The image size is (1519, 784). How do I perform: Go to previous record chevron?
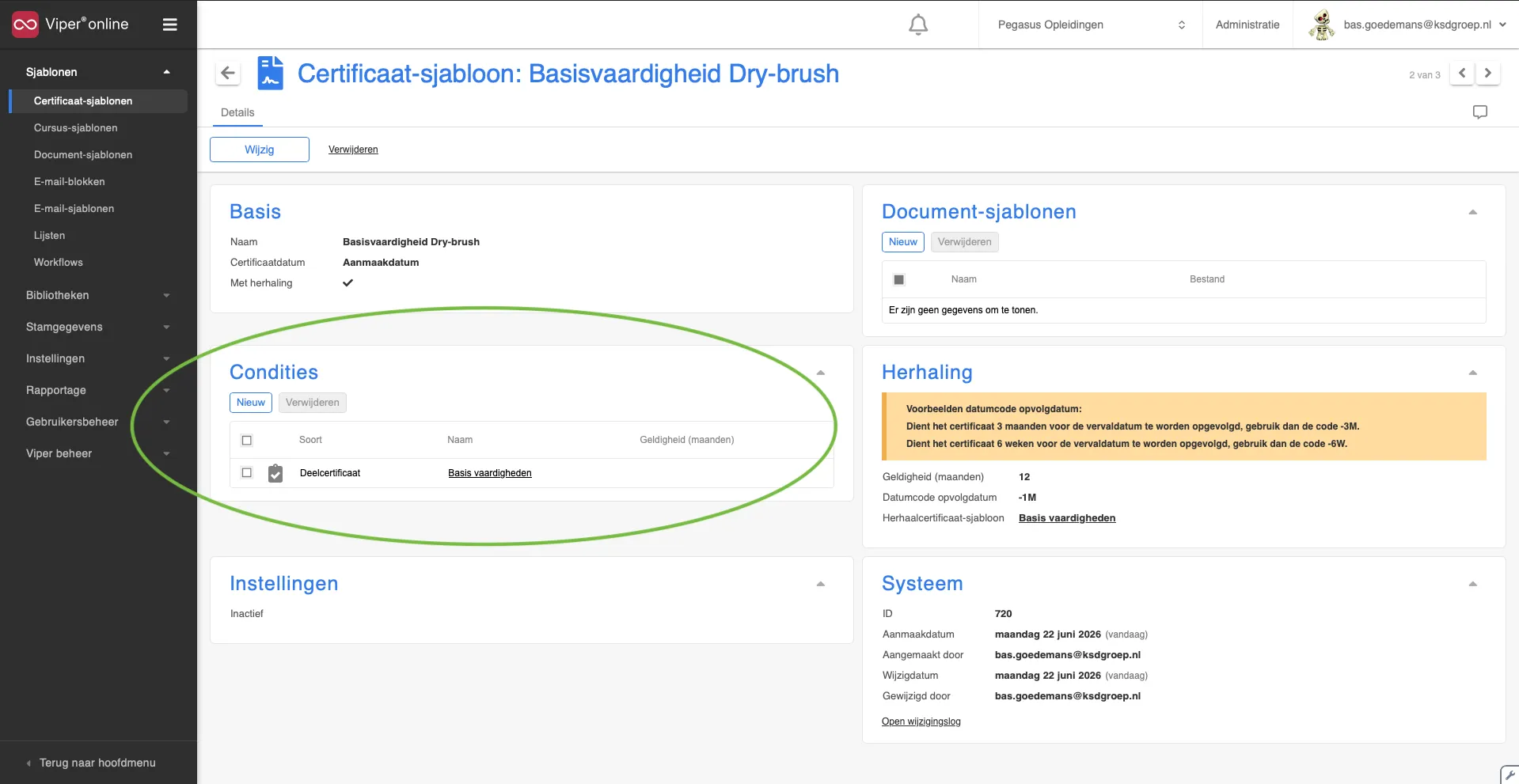click(x=1462, y=74)
